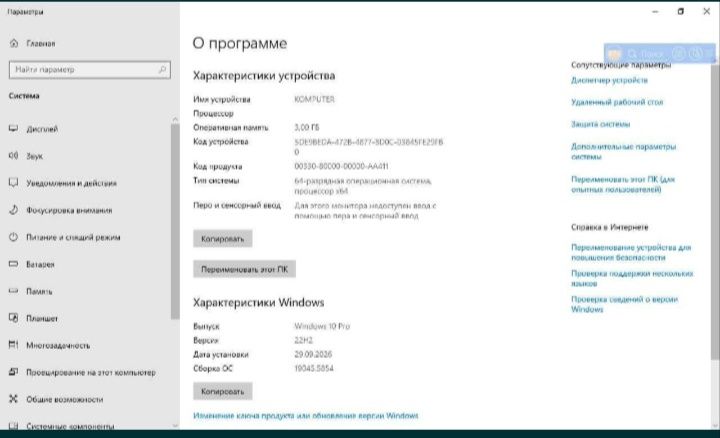
Task: Go to Главная home icon
Action: (x=14, y=43)
